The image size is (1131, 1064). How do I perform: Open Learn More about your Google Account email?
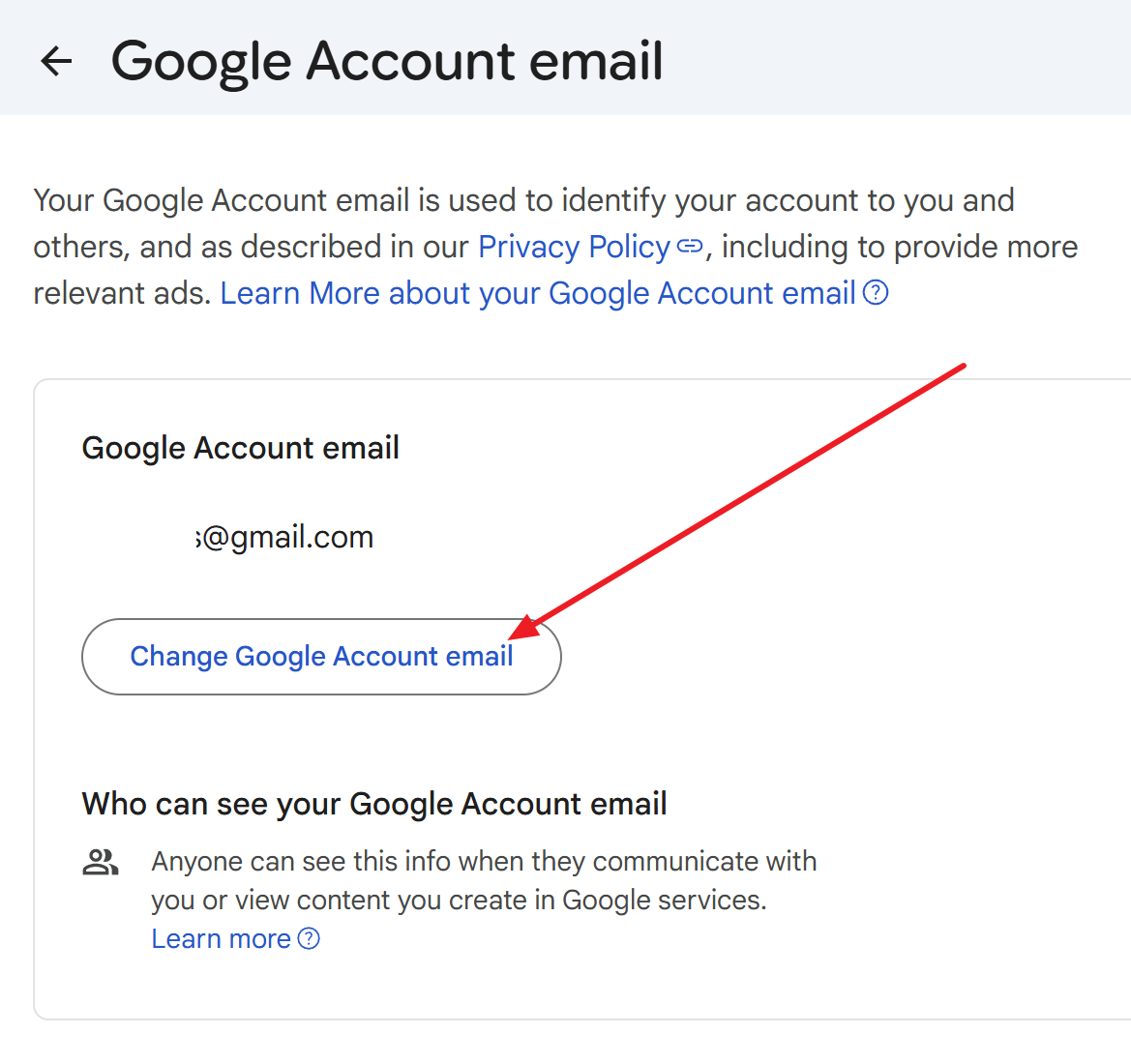(x=538, y=293)
